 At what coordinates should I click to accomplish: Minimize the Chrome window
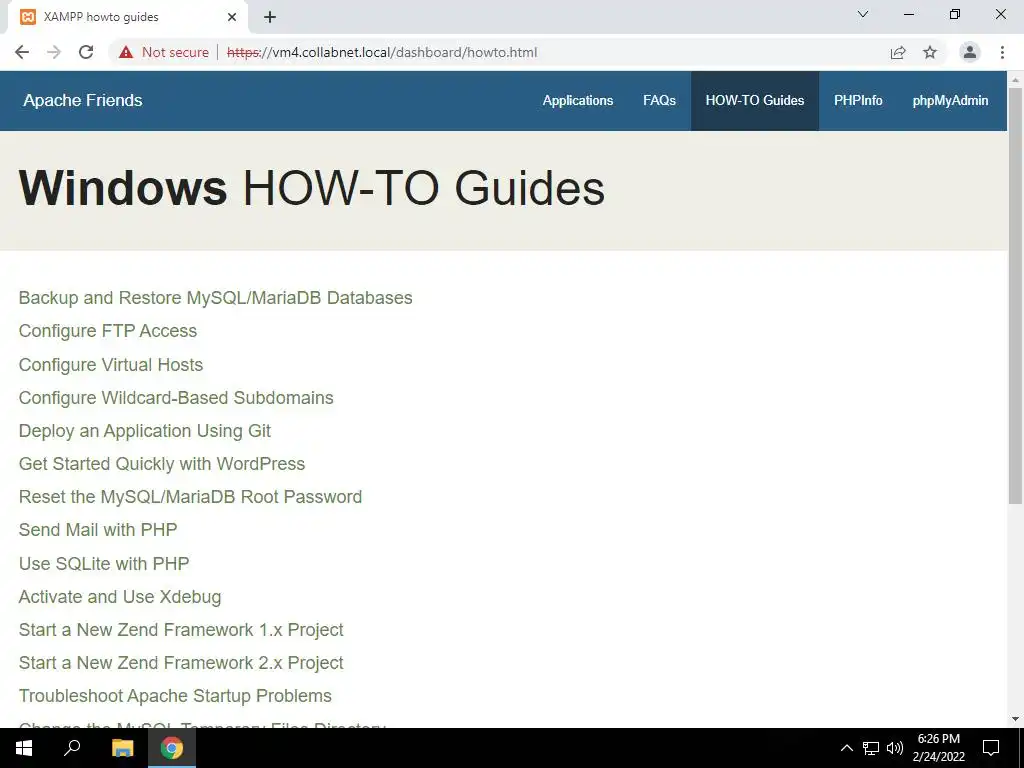[908, 14]
